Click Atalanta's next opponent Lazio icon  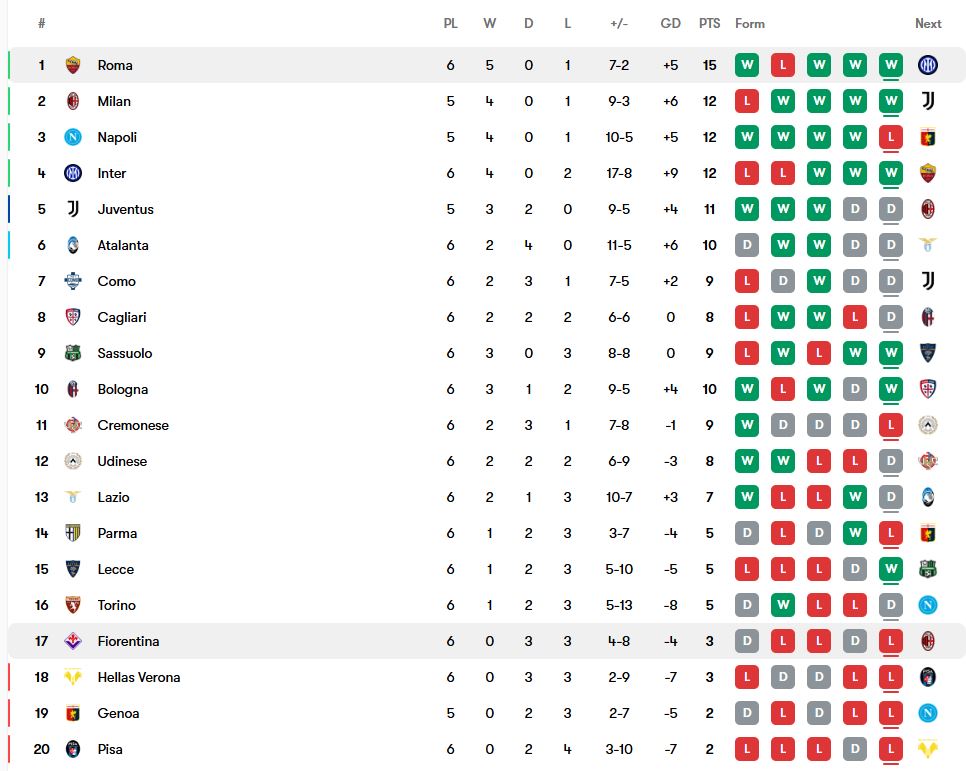point(927,245)
